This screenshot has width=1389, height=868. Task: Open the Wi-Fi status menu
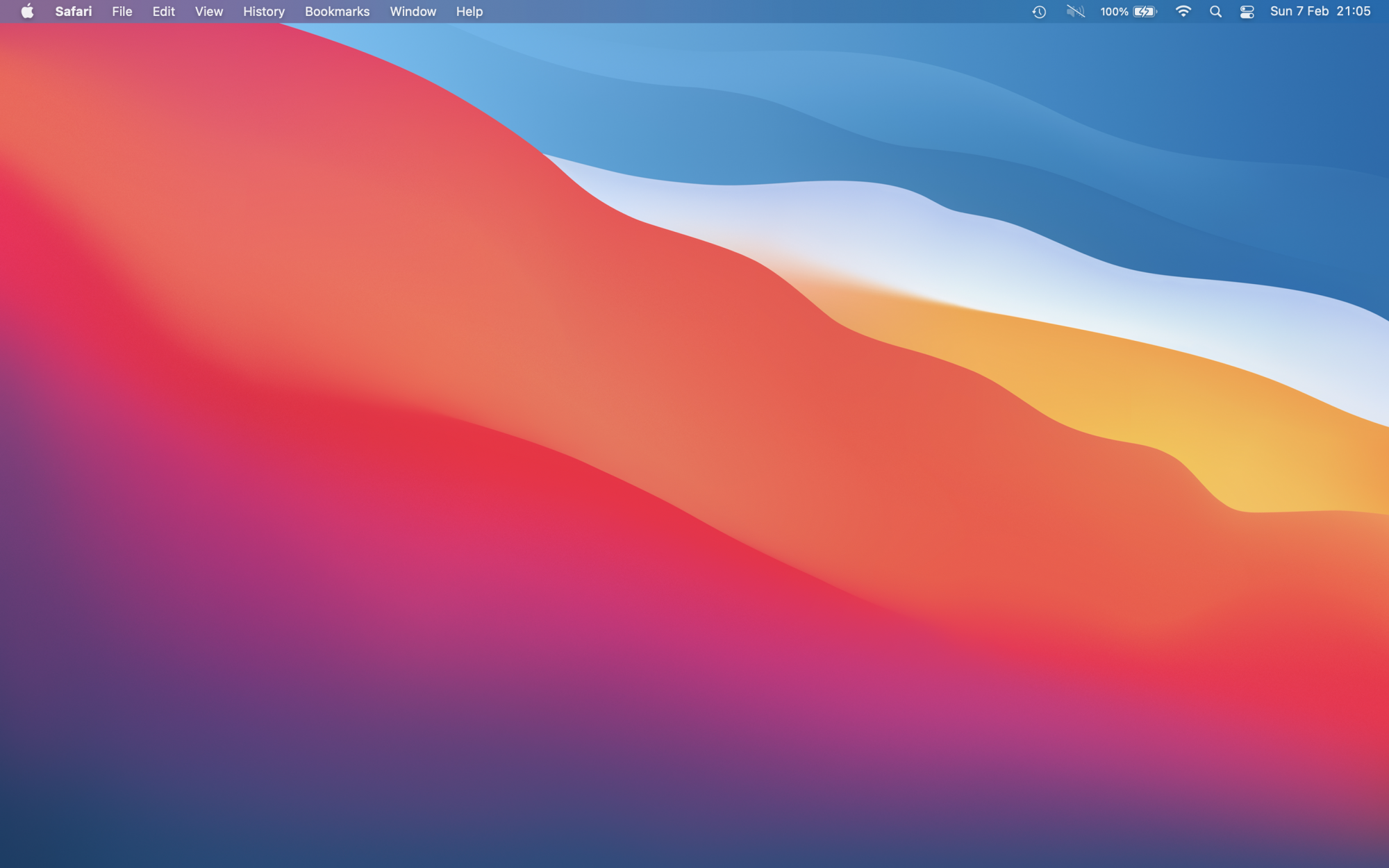tap(1183, 12)
